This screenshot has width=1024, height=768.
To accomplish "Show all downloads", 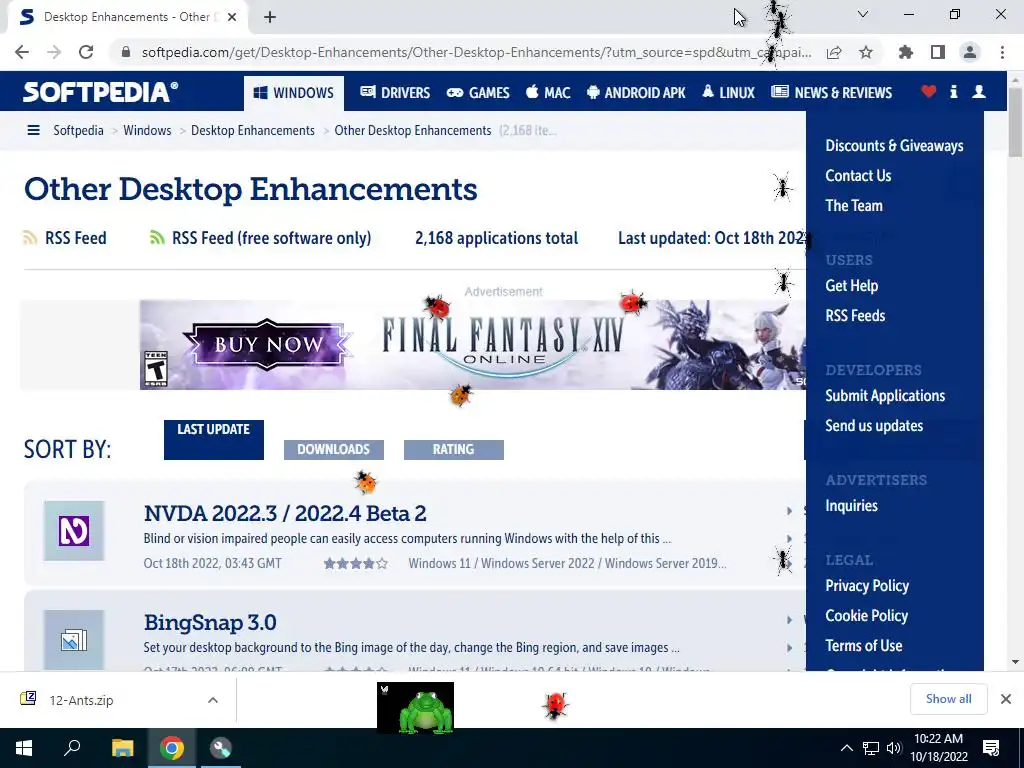I will 948,699.
